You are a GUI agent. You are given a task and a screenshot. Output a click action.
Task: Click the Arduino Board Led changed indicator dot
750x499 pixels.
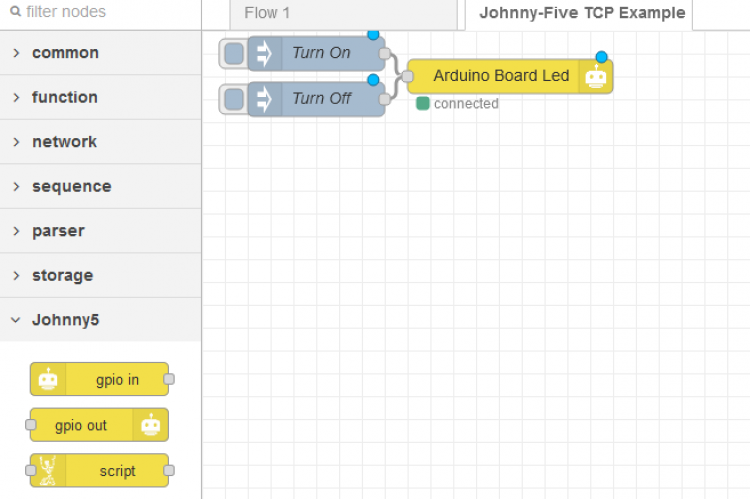(x=601, y=57)
